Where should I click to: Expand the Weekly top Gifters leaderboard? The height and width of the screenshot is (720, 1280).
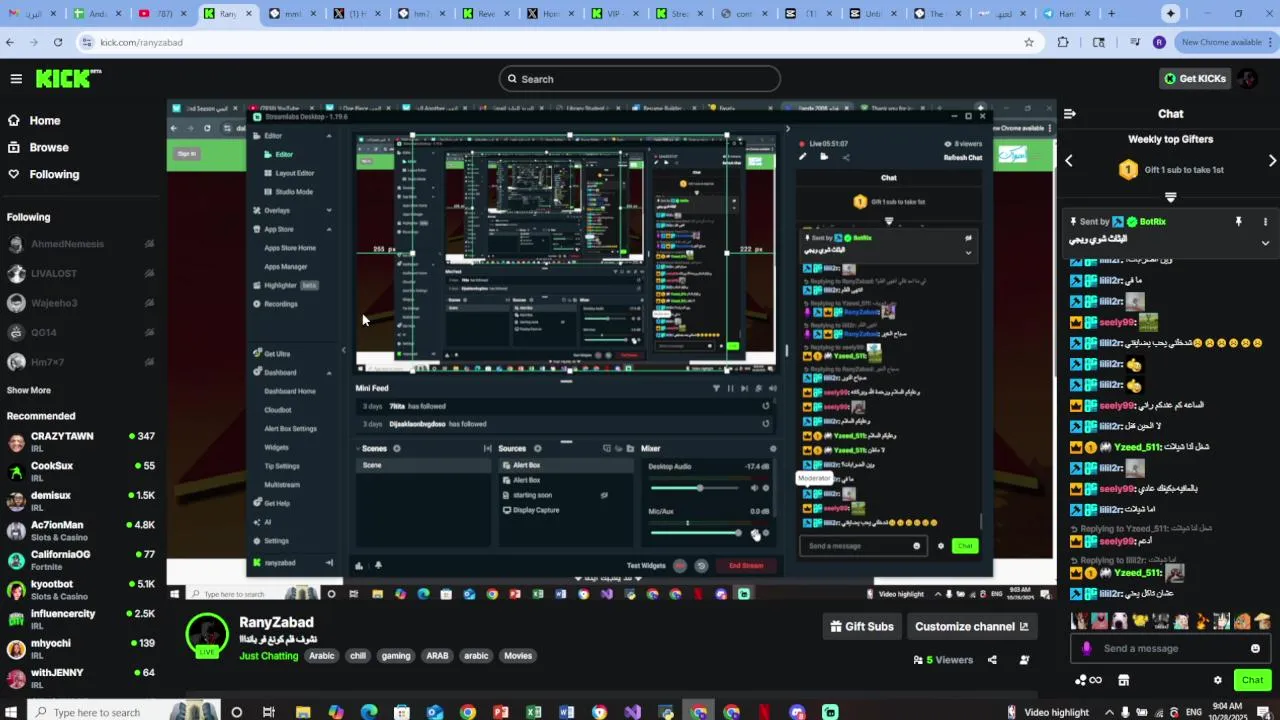click(1170, 197)
